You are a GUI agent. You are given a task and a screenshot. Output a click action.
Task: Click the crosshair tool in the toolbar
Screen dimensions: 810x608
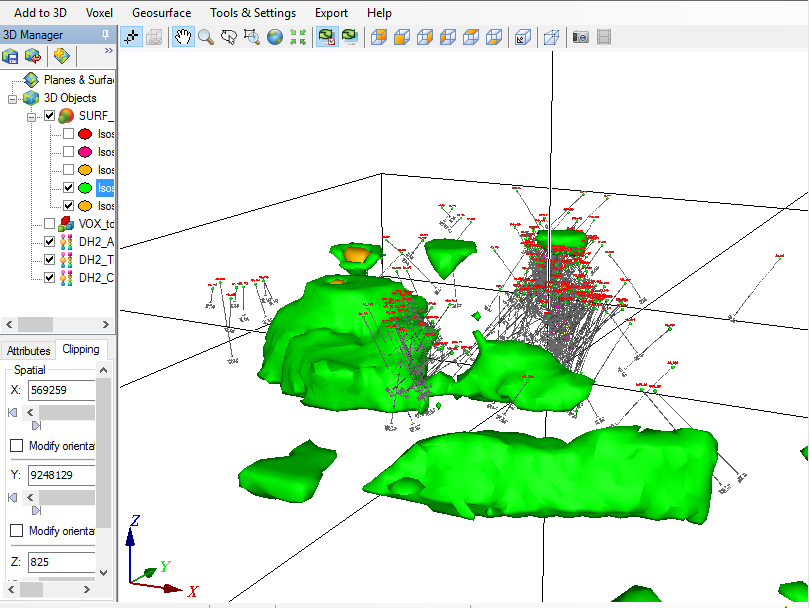tap(131, 37)
